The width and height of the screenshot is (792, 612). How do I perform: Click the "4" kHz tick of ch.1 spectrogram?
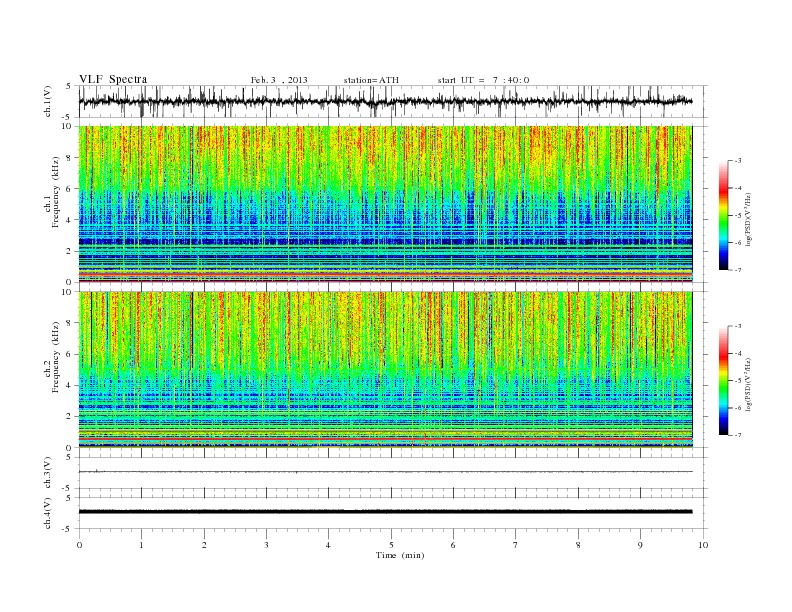[x=70, y=220]
